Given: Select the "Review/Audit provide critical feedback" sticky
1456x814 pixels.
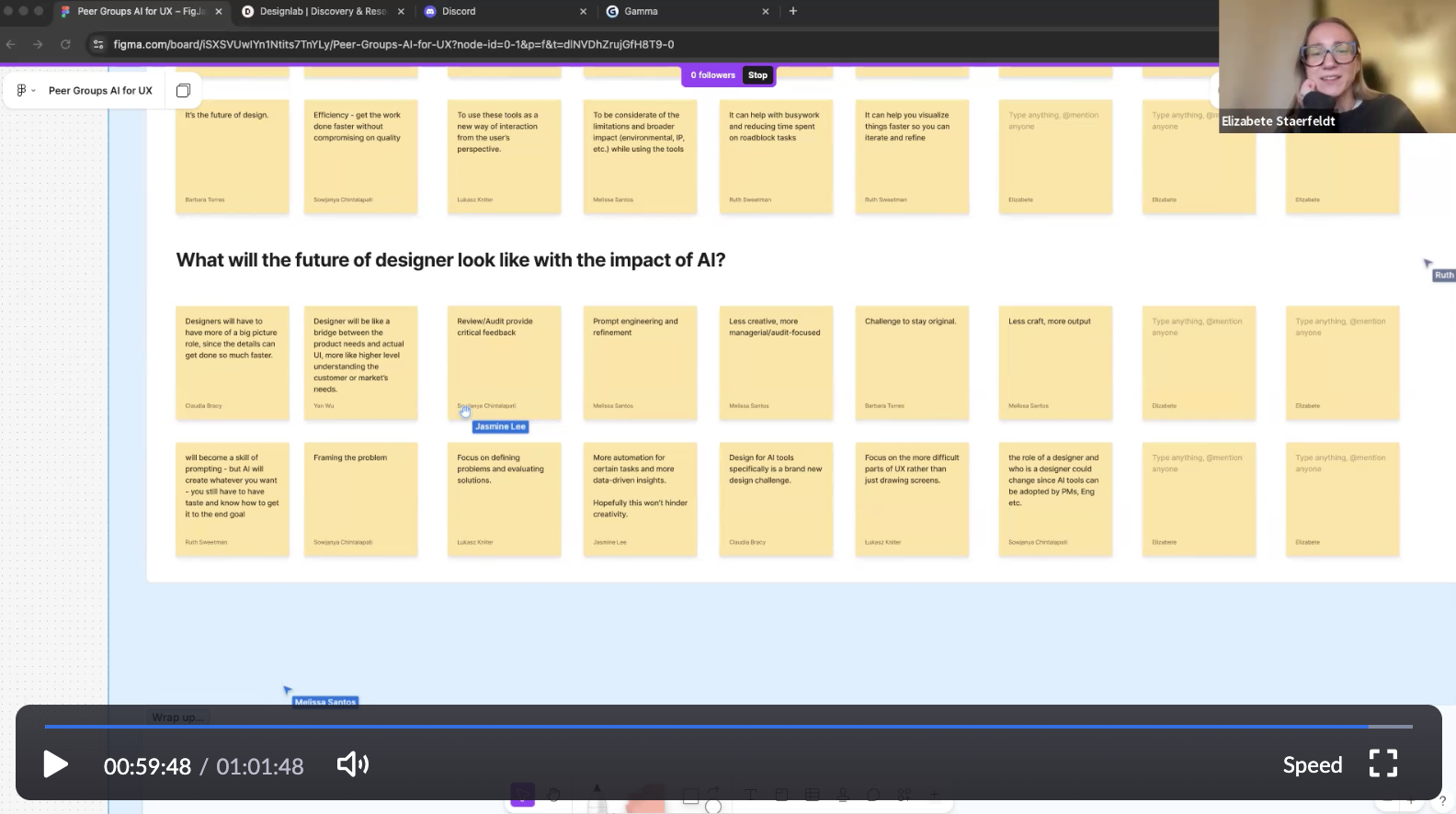Looking at the screenshot, I should click(x=504, y=363).
